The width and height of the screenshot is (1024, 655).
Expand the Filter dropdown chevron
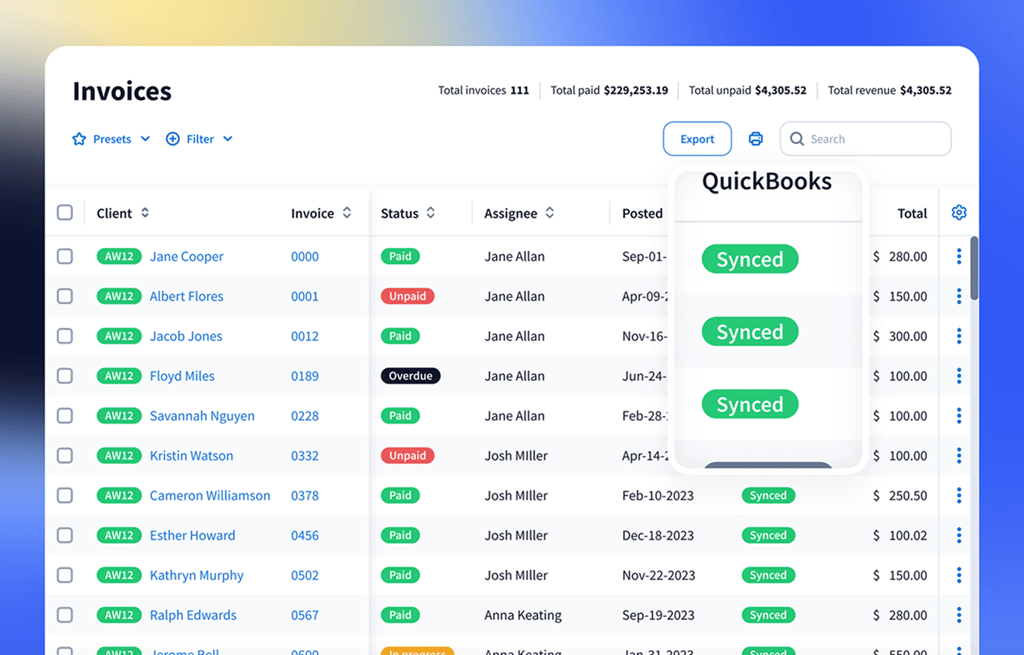tap(228, 139)
